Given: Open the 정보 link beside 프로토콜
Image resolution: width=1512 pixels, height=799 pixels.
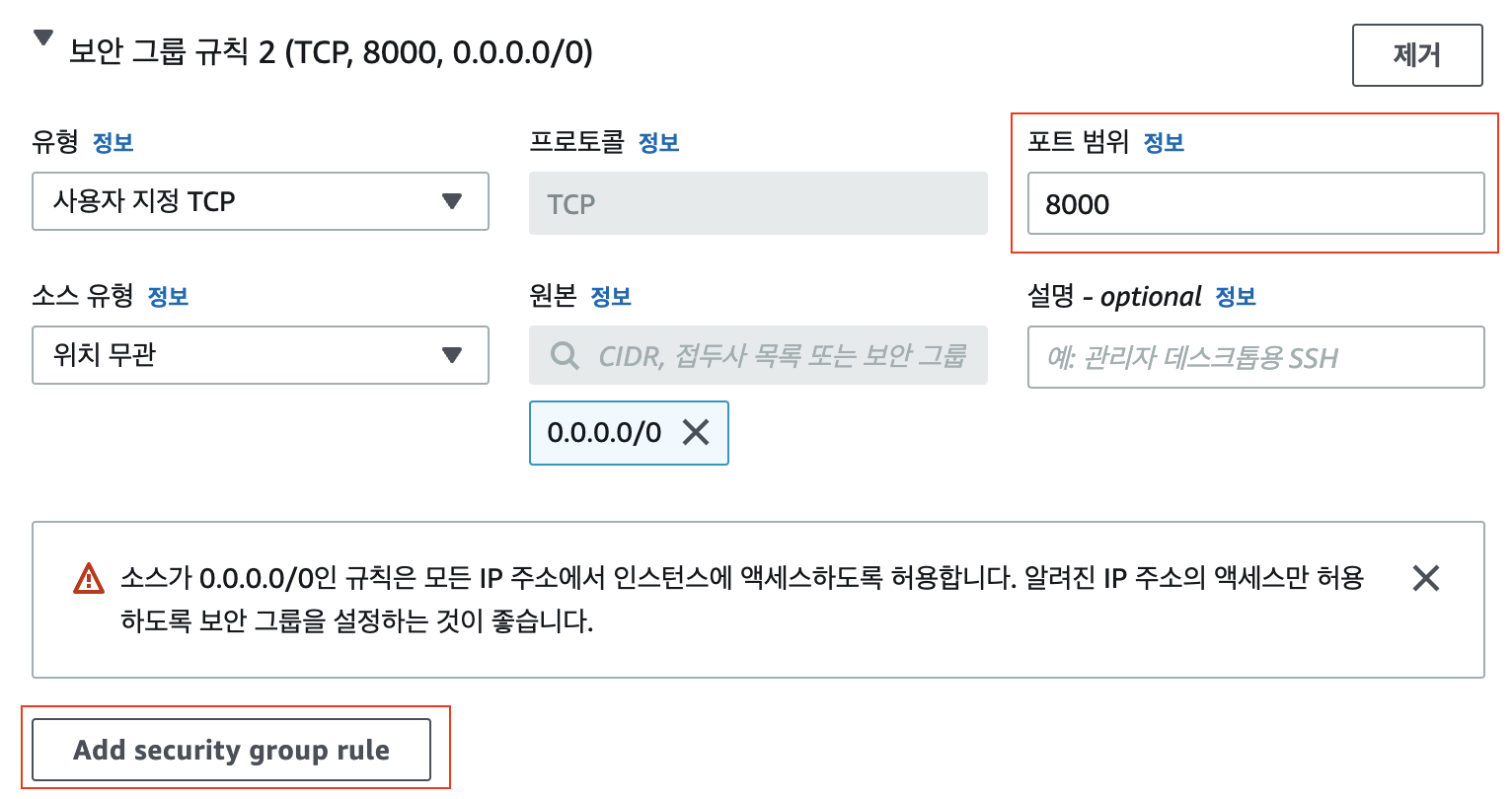Looking at the screenshot, I should pos(658,143).
